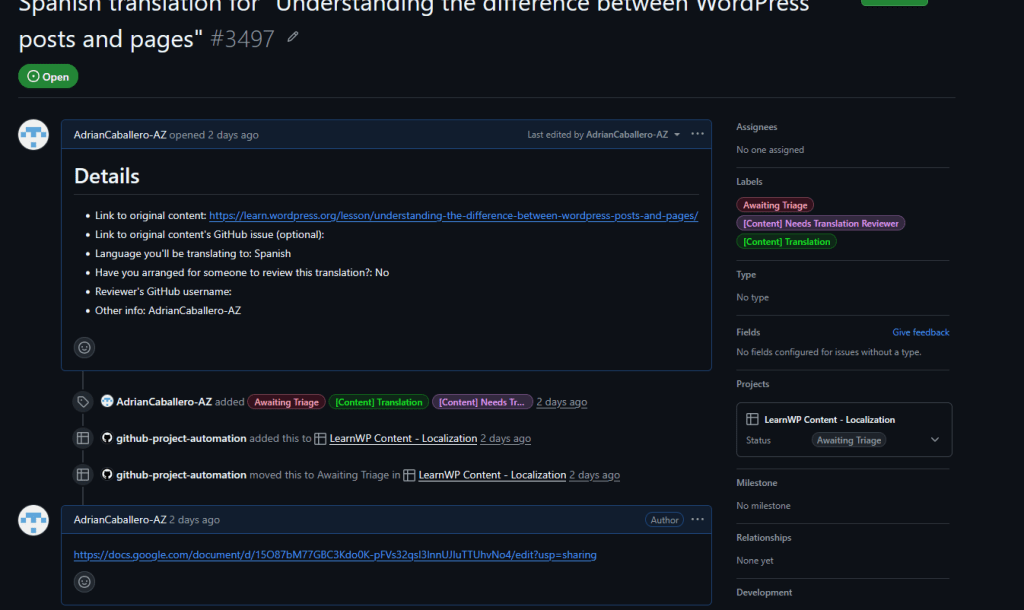Image resolution: width=1024 pixels, height=610 pixels.
Task: Click AdrianCaballero-AZ name on second comment header
Action: tap(120, 520)
